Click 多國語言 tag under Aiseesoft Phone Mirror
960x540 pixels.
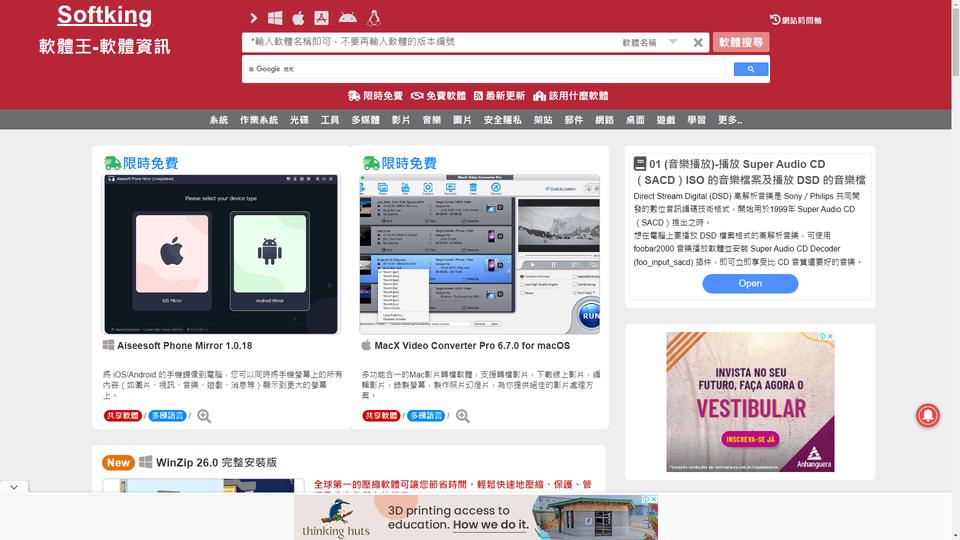pyautogui.click(x=167, y=416)
